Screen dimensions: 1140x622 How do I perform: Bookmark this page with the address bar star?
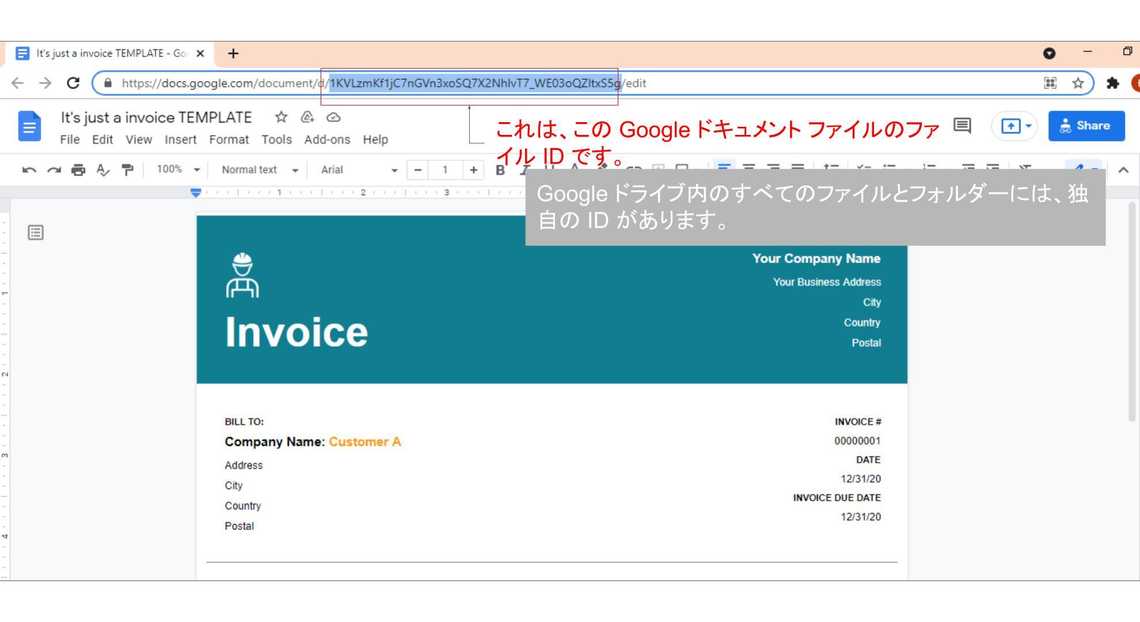(1078, 83)
